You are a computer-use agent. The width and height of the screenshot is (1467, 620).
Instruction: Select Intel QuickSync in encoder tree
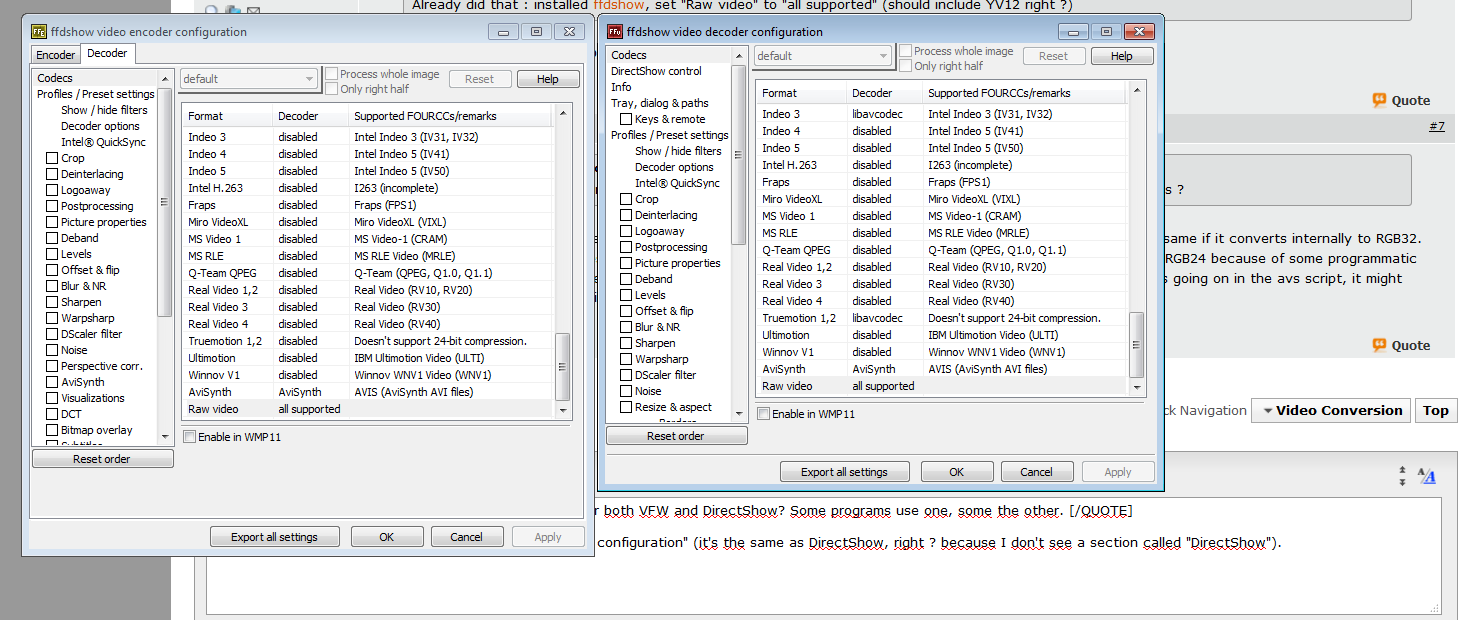103,142
